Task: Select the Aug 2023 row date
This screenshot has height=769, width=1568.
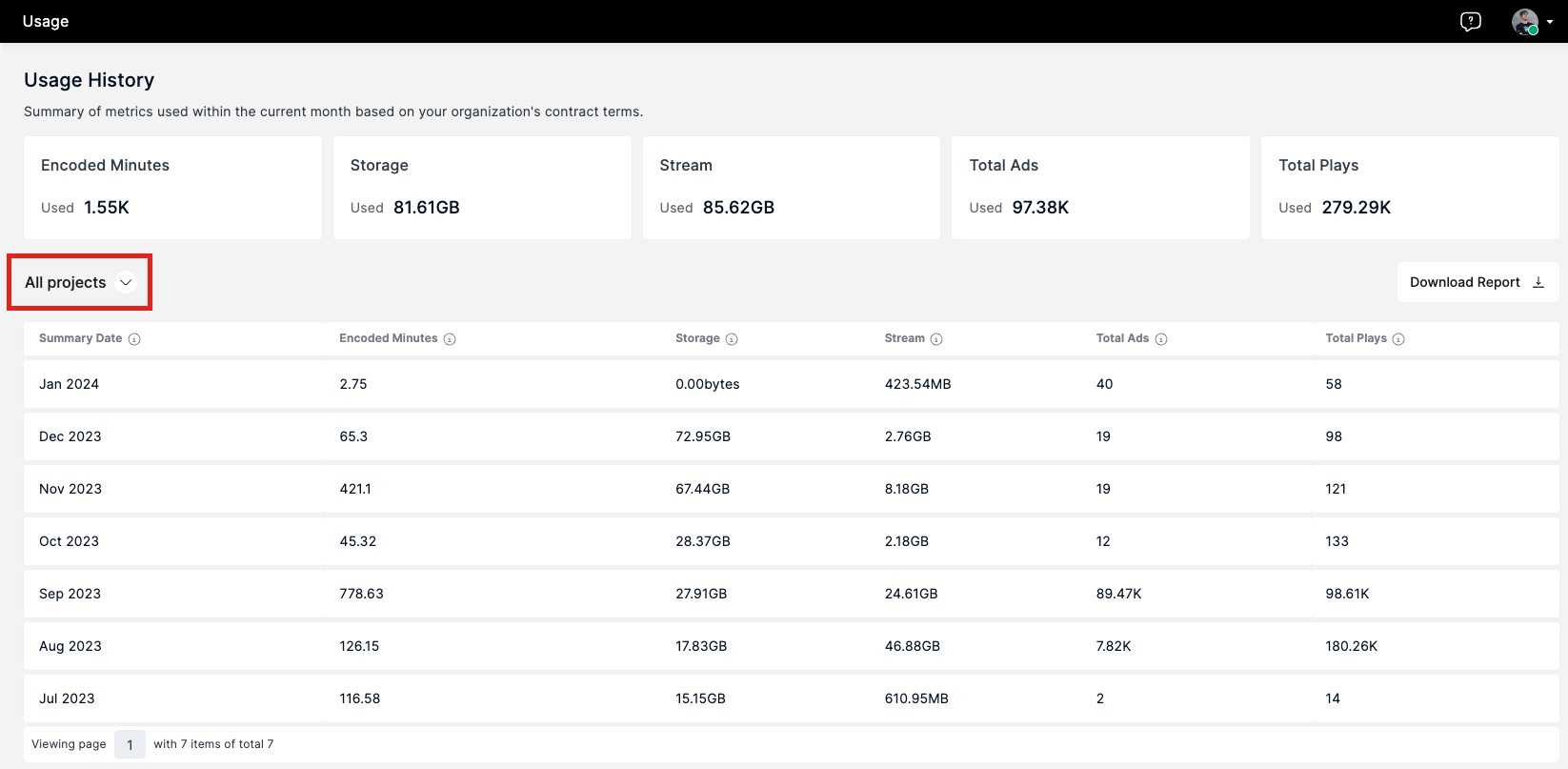Action: coord(70,646)
